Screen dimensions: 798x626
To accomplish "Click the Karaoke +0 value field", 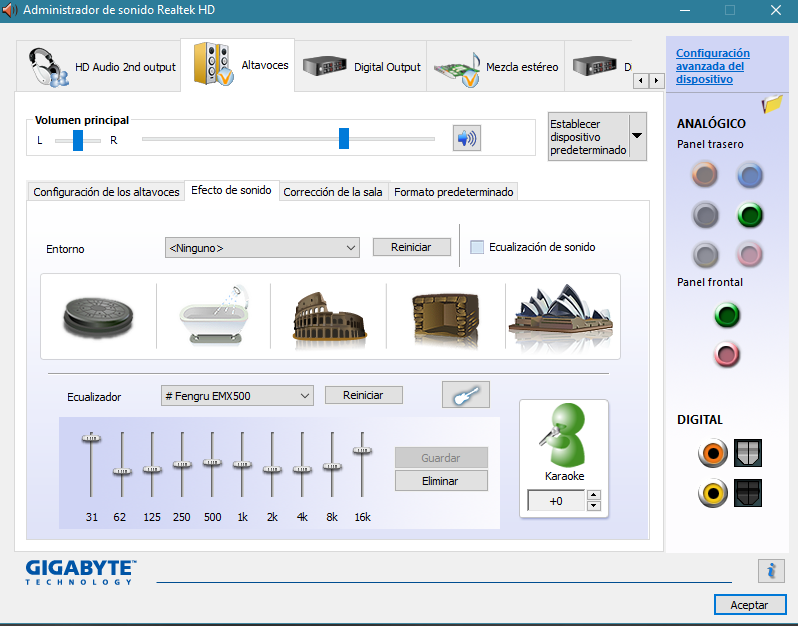I will click(557, 501).
